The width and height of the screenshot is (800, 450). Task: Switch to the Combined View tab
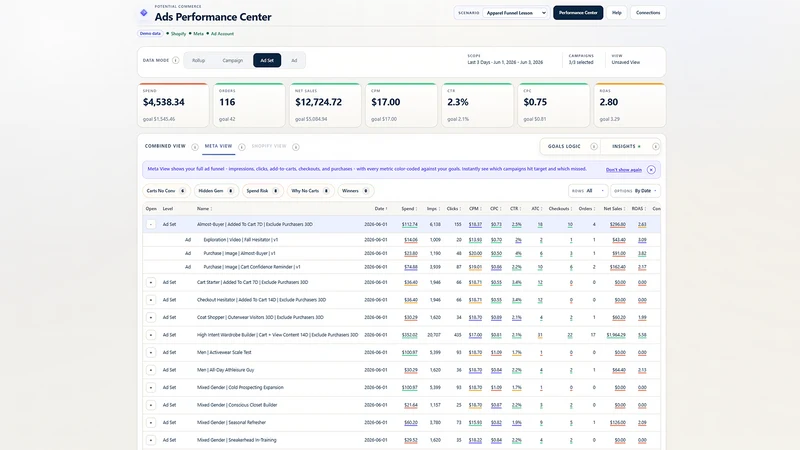[165, 146]
